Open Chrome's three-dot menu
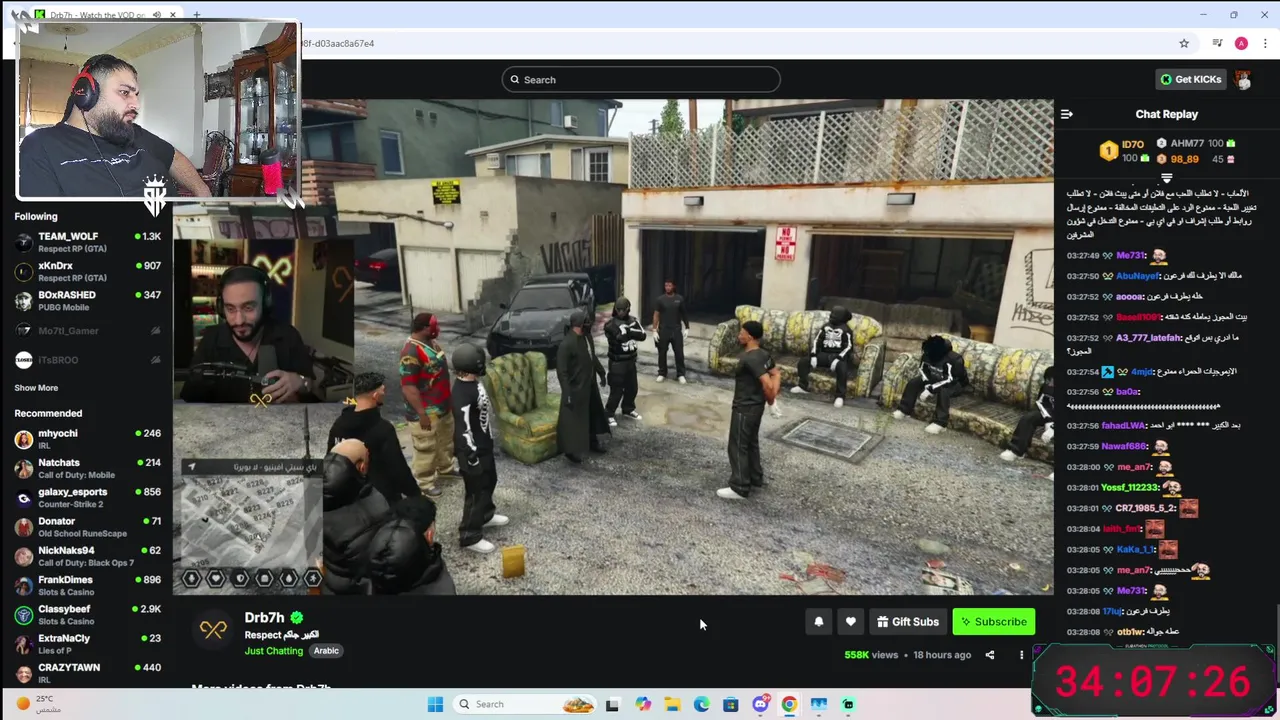The height and width of the screenshot is (720, 1280). click(x=1265, y=43)
